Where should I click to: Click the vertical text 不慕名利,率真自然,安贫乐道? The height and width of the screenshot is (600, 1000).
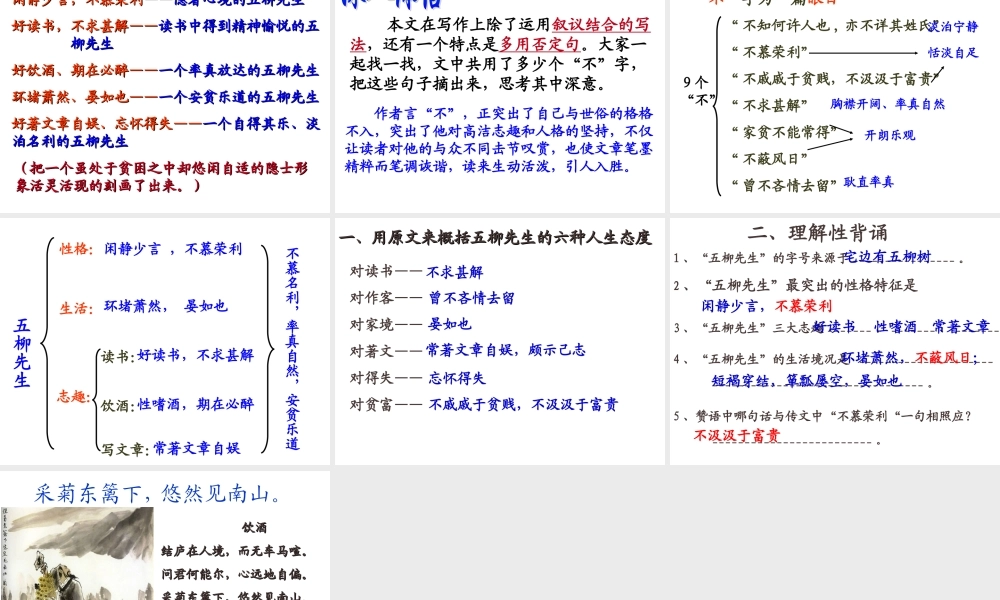(x=293, y=349)
